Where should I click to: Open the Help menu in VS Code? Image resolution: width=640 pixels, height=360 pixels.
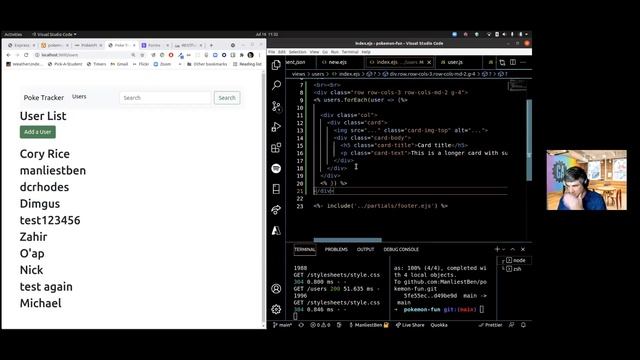pyautogui.click(x=366, y=52)
